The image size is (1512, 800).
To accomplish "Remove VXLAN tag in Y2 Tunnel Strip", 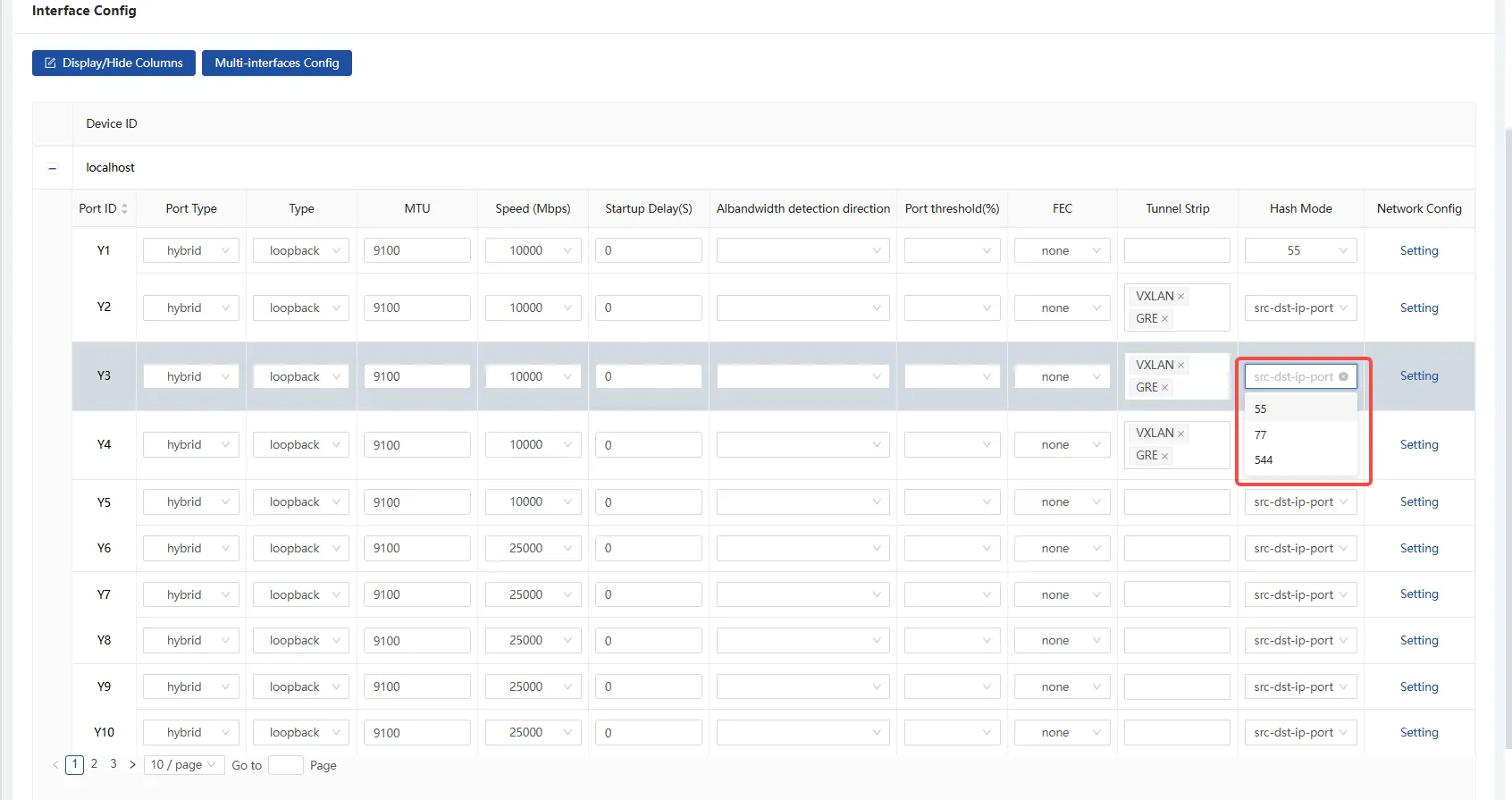I will [x=1180, y=297].
